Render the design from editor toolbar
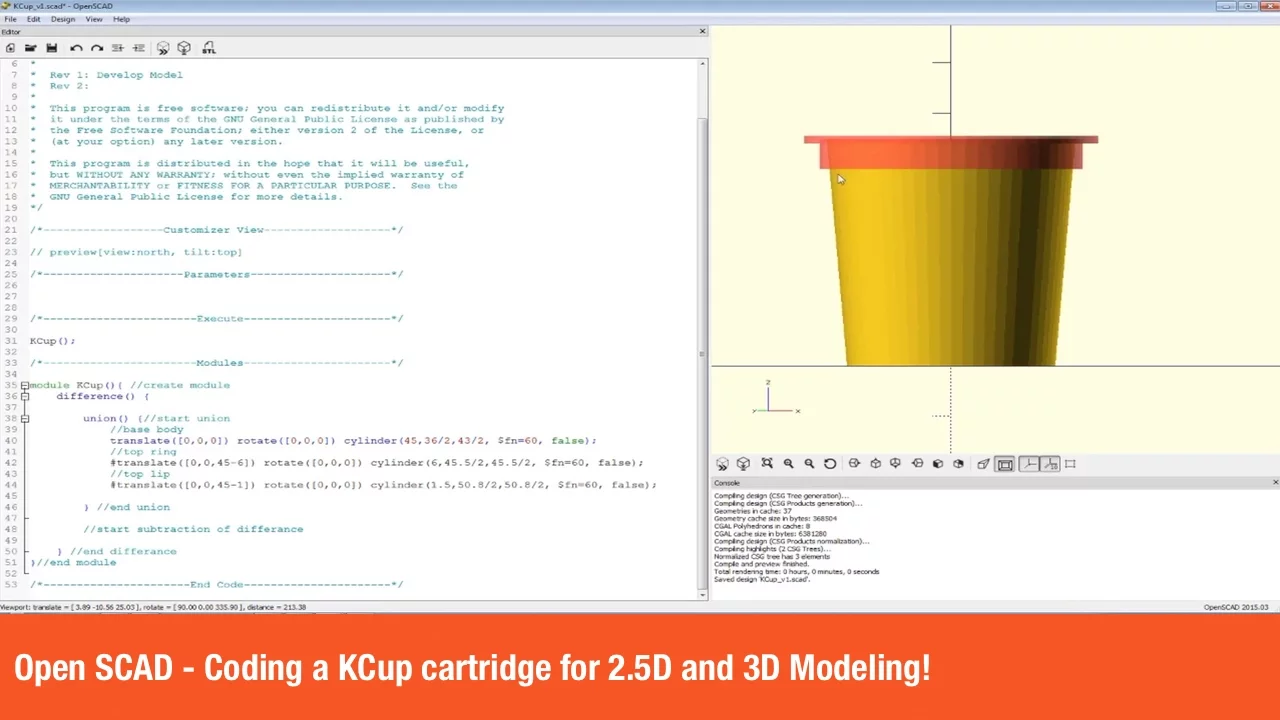Viewport: 1280px width, 720px height. (184, 48)
